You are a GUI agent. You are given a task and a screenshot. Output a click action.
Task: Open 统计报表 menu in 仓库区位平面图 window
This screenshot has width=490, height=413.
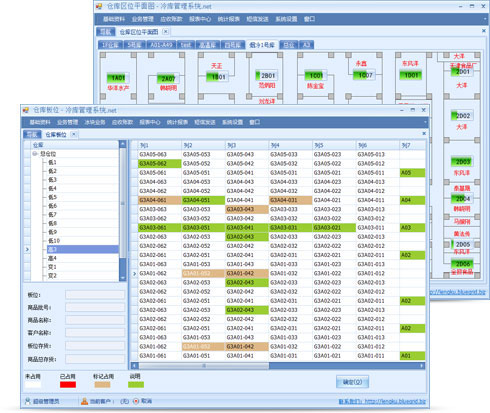coord(229,19)
